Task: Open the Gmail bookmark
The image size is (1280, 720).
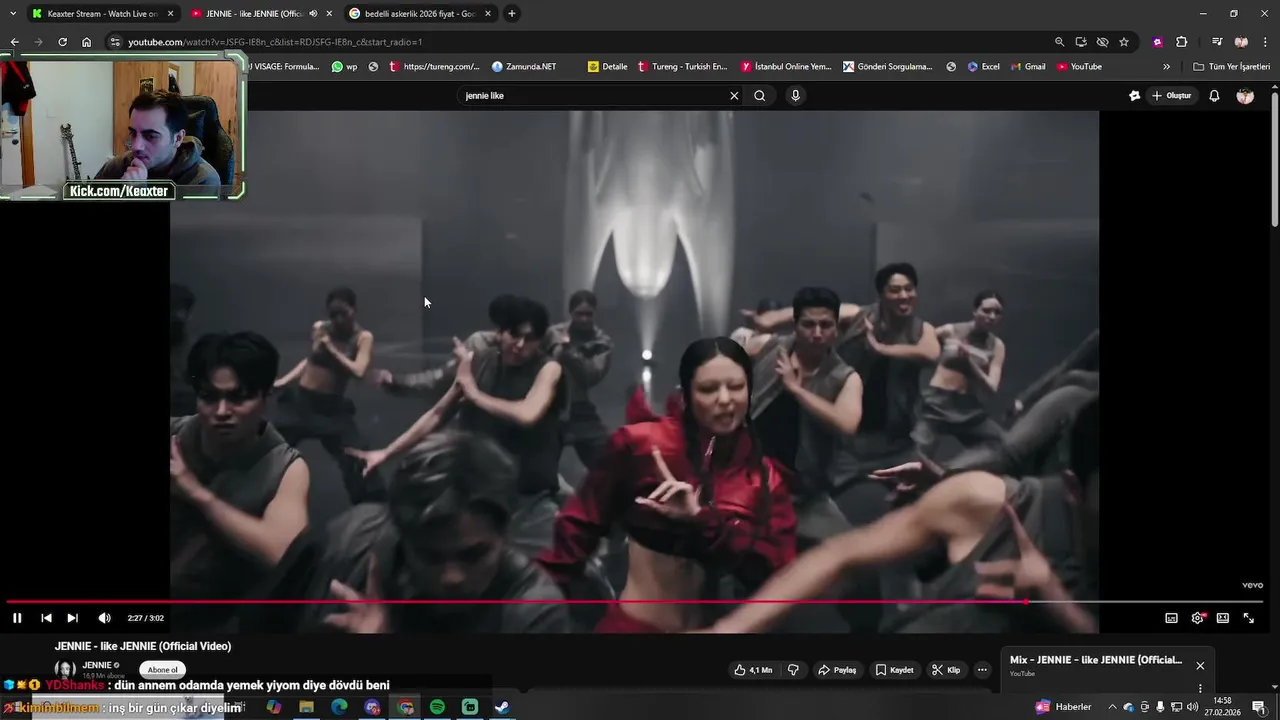Action: point(1027,67)
